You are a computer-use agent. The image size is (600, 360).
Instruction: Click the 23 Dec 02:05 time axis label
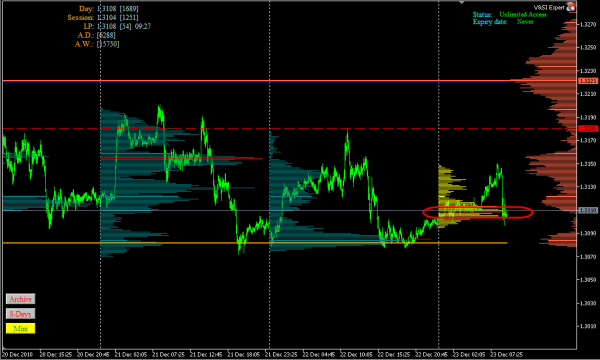coord(469,355)
